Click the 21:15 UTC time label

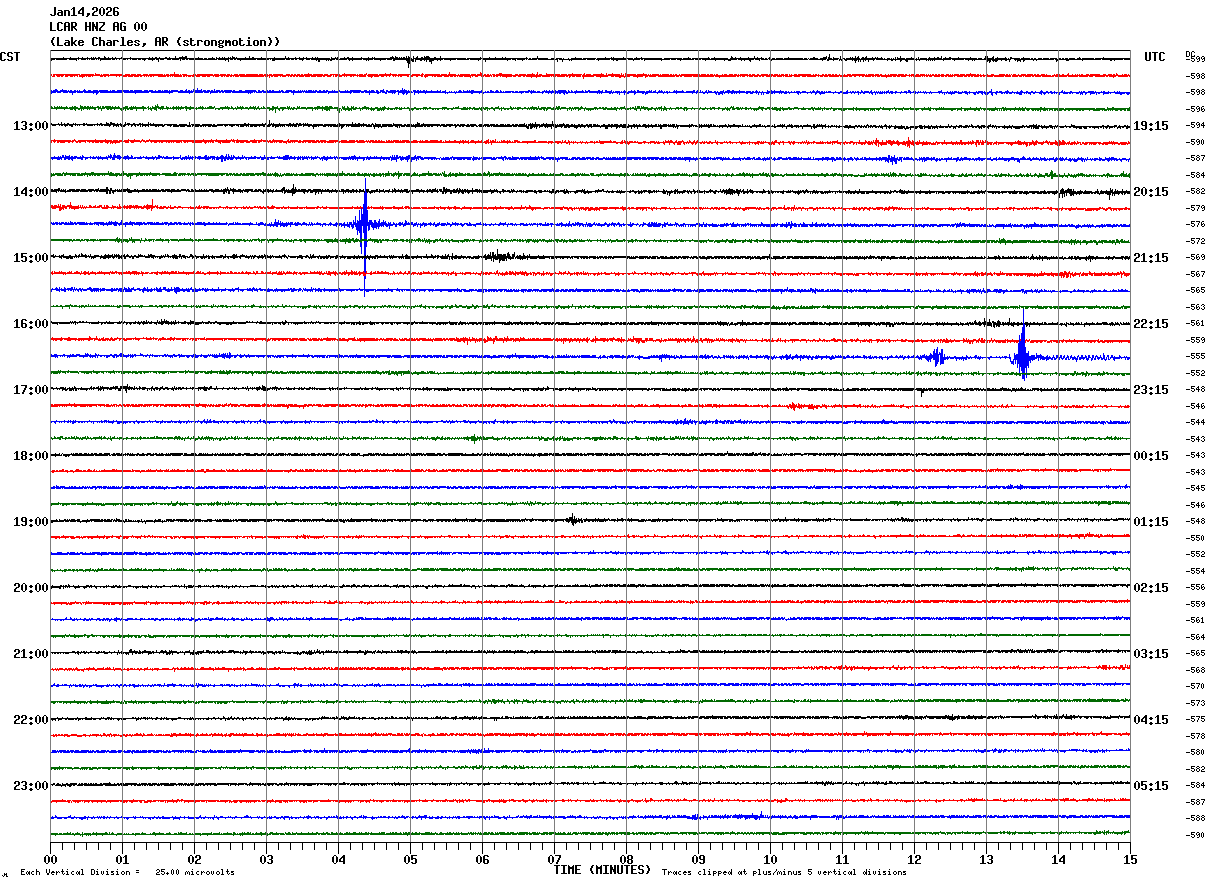(1151, 258)
